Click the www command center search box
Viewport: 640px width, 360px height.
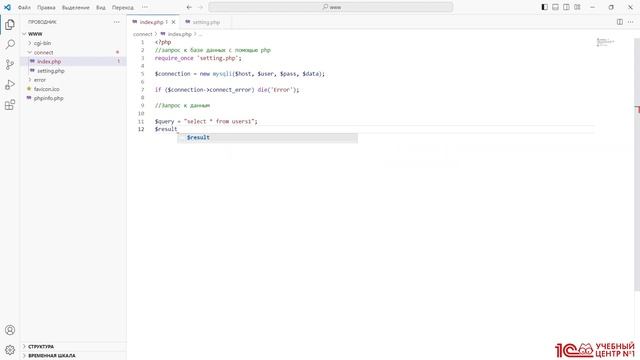pyautogui.click(x=331, y=7)
